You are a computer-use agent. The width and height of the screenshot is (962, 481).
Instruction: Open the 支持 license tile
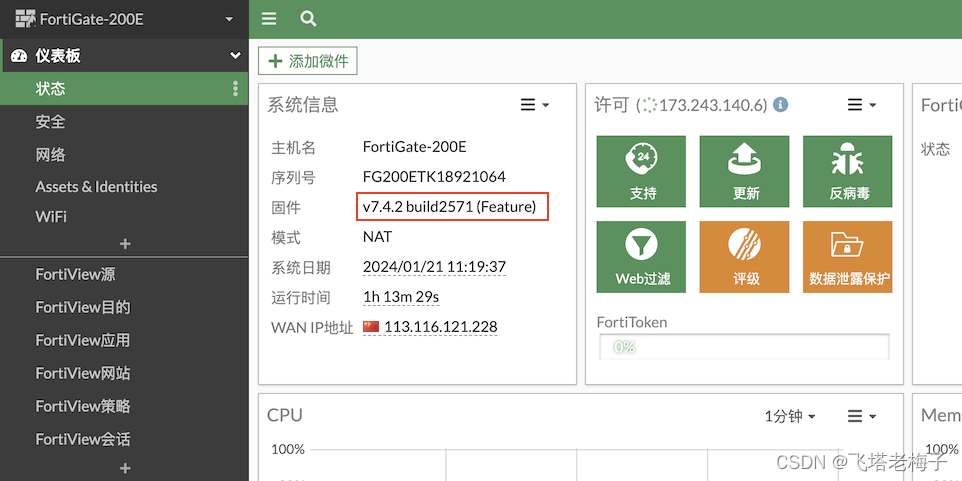click(641, 171)
